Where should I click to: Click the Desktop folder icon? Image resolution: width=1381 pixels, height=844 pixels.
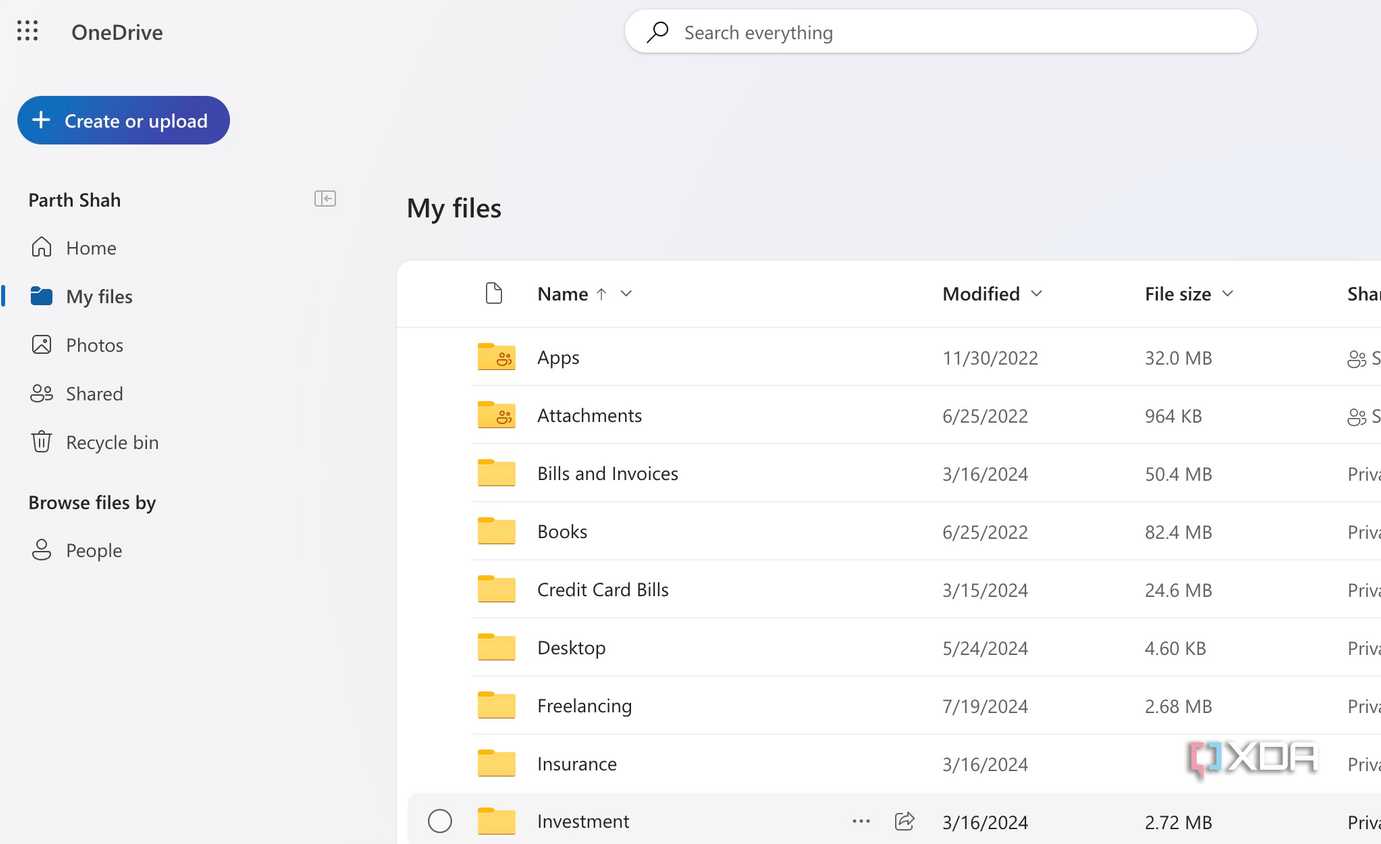tap(496, 647)
